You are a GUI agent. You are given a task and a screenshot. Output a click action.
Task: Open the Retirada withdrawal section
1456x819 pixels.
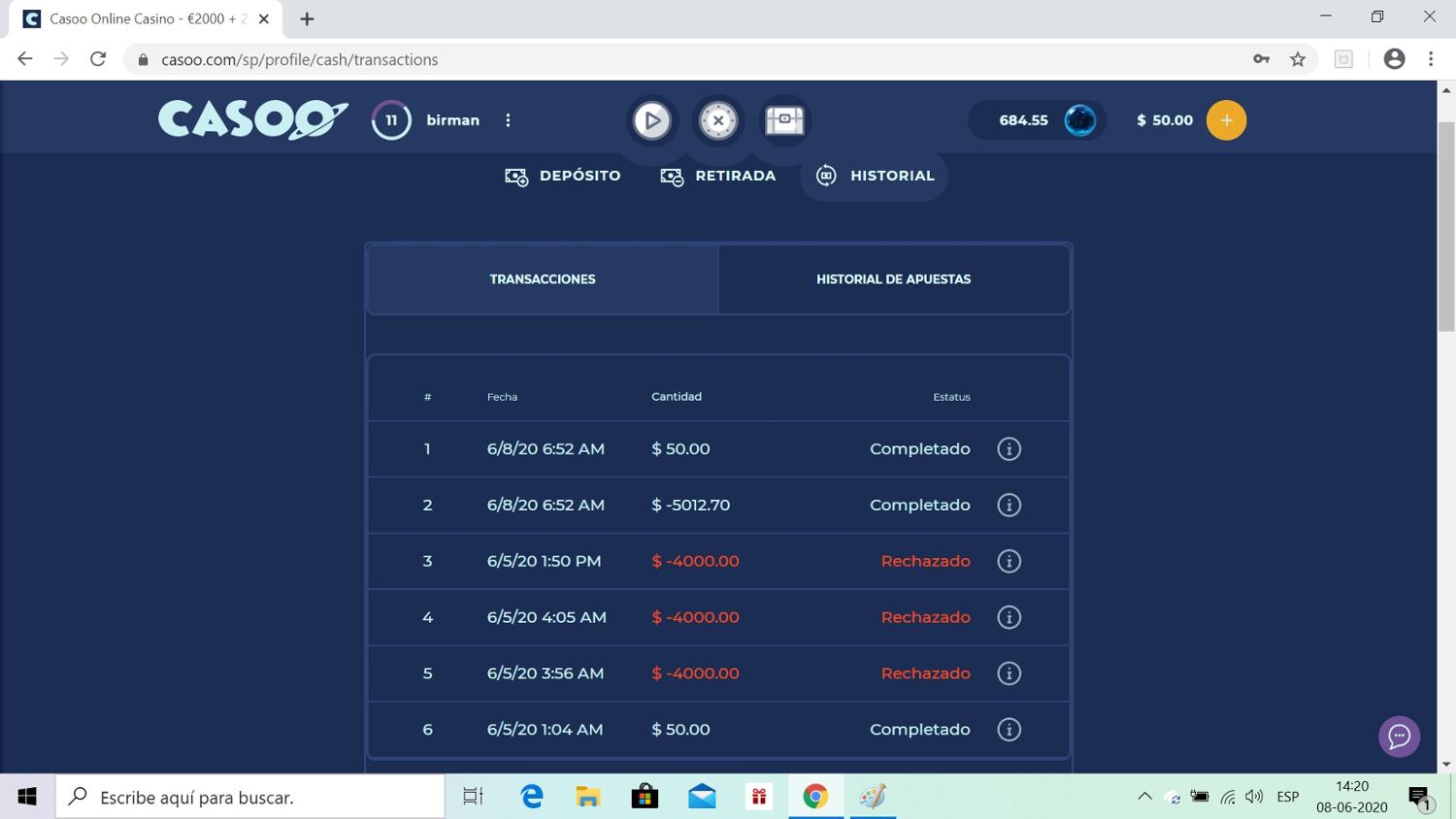pyautogui.click(x=718, y=176)
